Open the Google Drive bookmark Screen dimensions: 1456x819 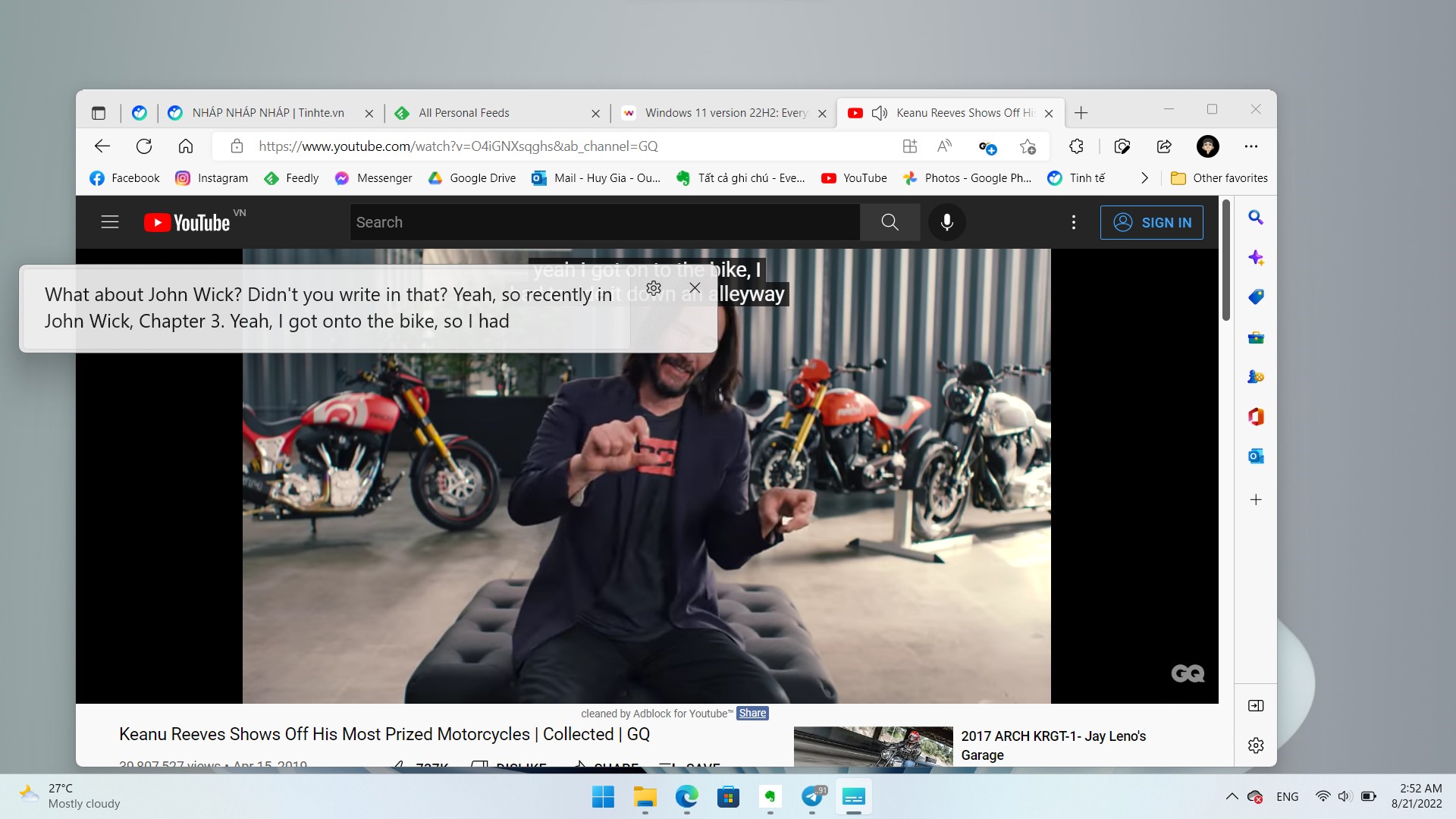(472, 178)
